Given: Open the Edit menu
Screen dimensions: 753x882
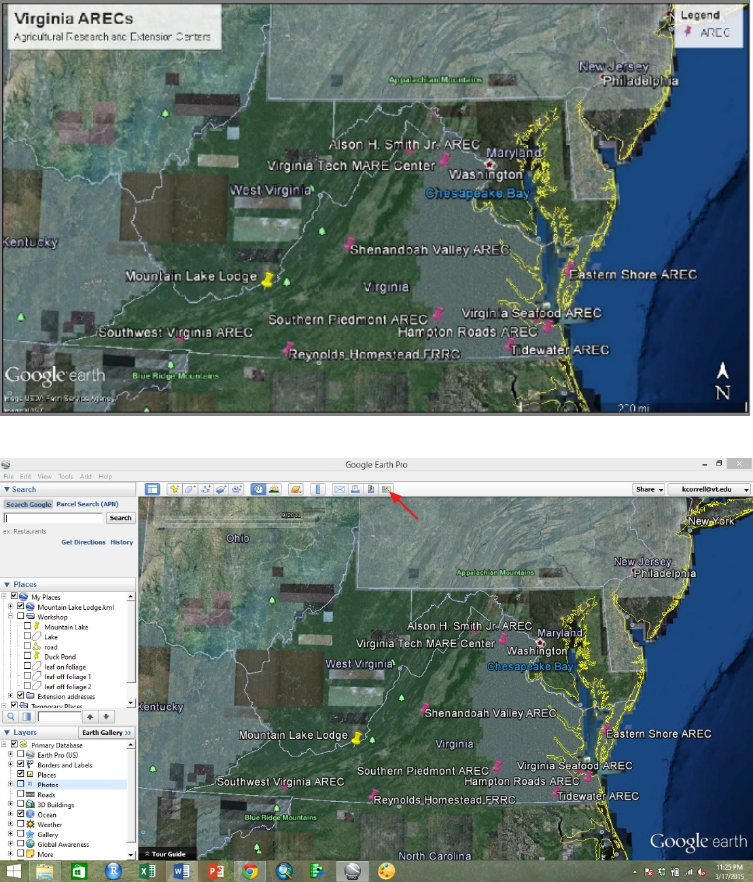Looking at the screenshot, I should [x=26, y=476].
